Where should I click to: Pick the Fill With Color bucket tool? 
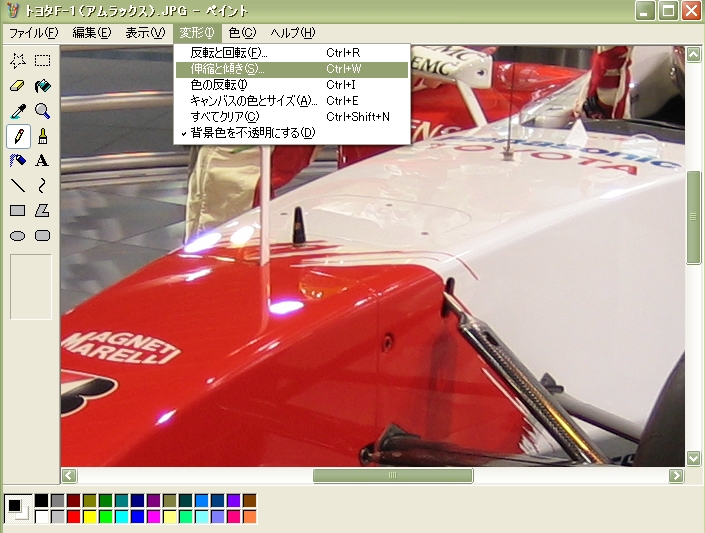tap(43, 86)
